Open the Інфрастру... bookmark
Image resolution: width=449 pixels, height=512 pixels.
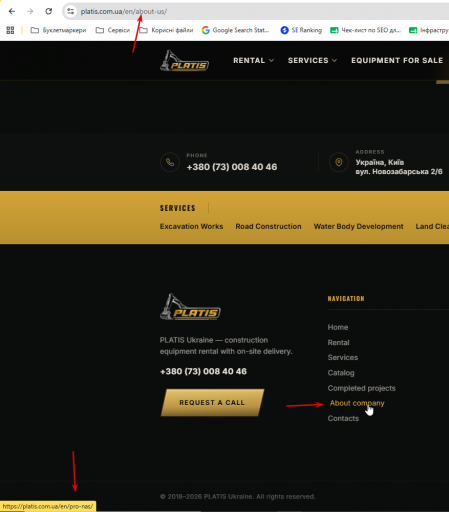click(429, 30)
